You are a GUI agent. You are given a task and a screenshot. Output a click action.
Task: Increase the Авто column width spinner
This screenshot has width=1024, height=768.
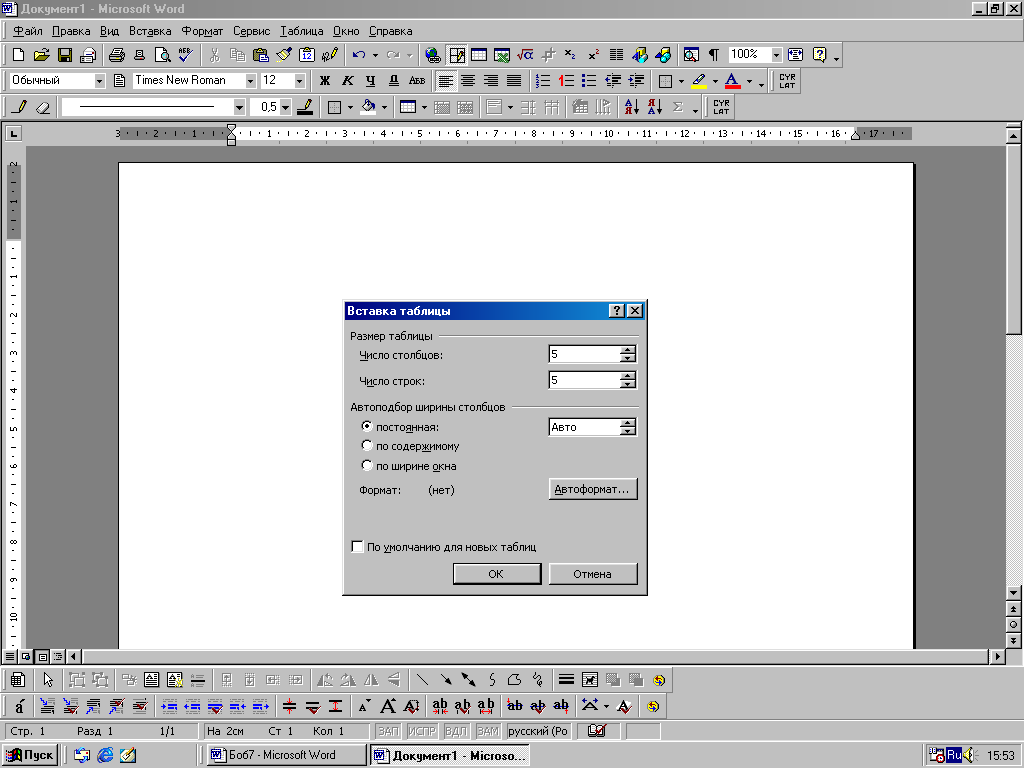point(628,423)
